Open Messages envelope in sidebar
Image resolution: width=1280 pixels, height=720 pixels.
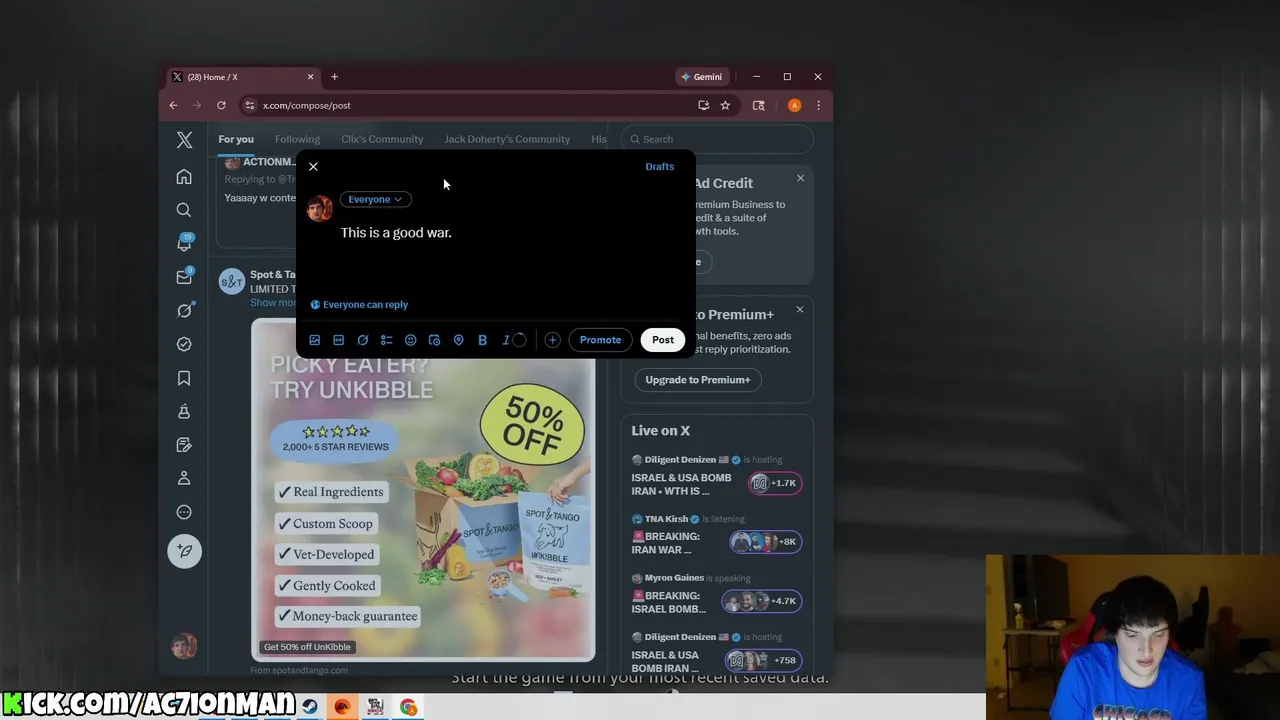184,277
